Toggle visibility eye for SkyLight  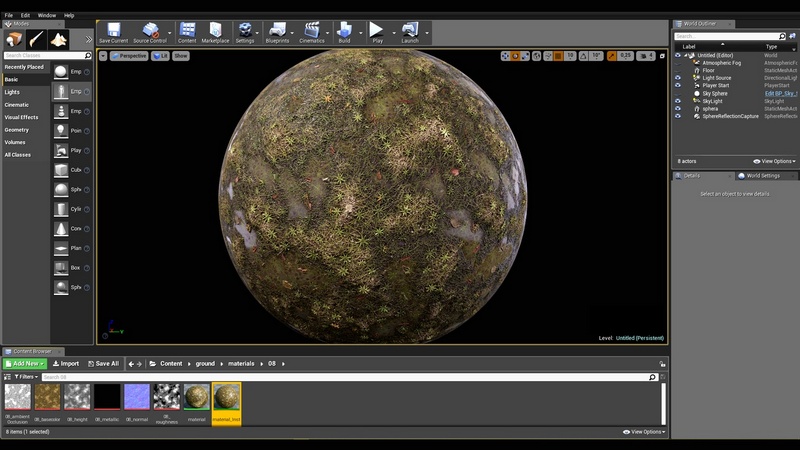tap(678, 101)
